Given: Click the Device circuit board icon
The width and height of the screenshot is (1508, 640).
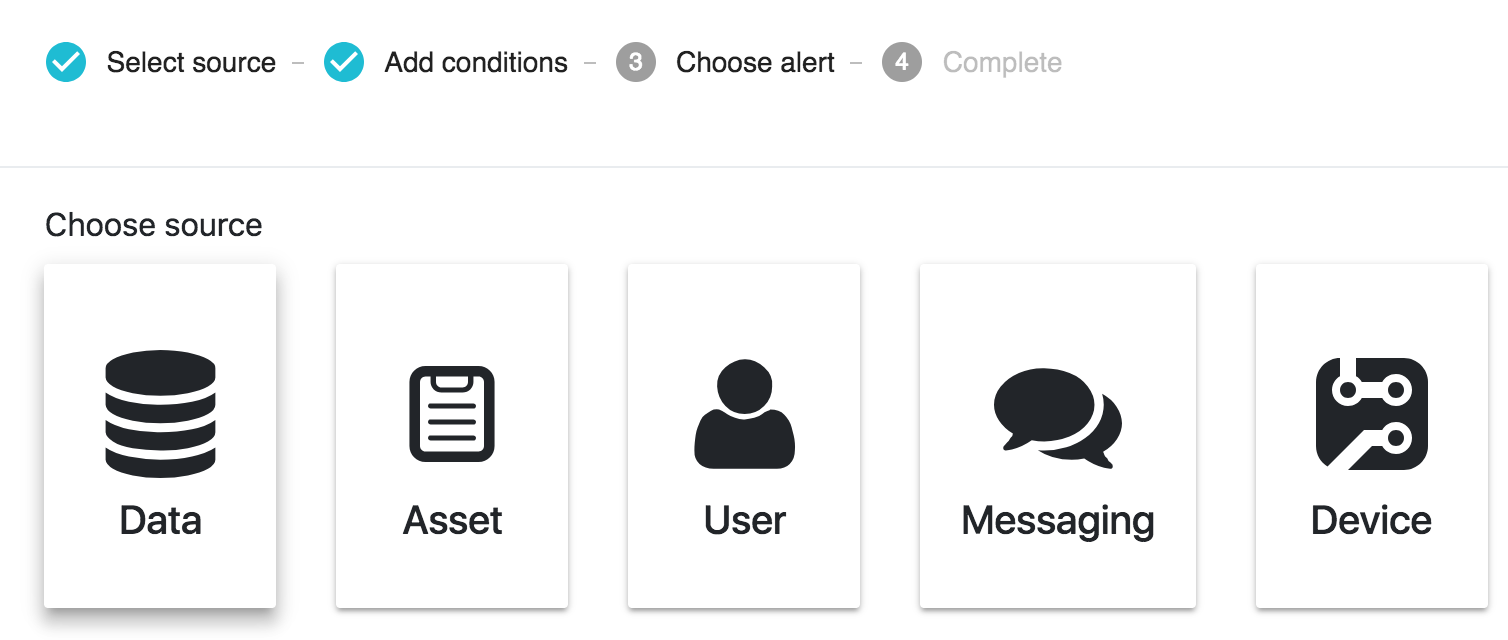Looking at the screenshot, I should (1371, 413).
